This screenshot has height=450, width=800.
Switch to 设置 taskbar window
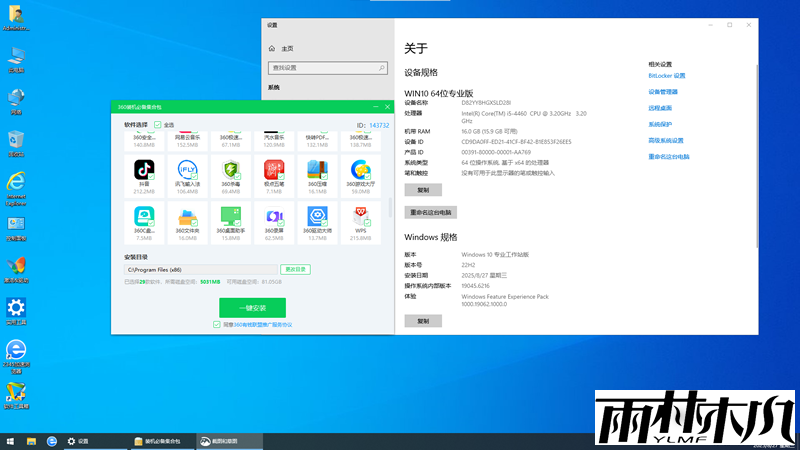95,441
